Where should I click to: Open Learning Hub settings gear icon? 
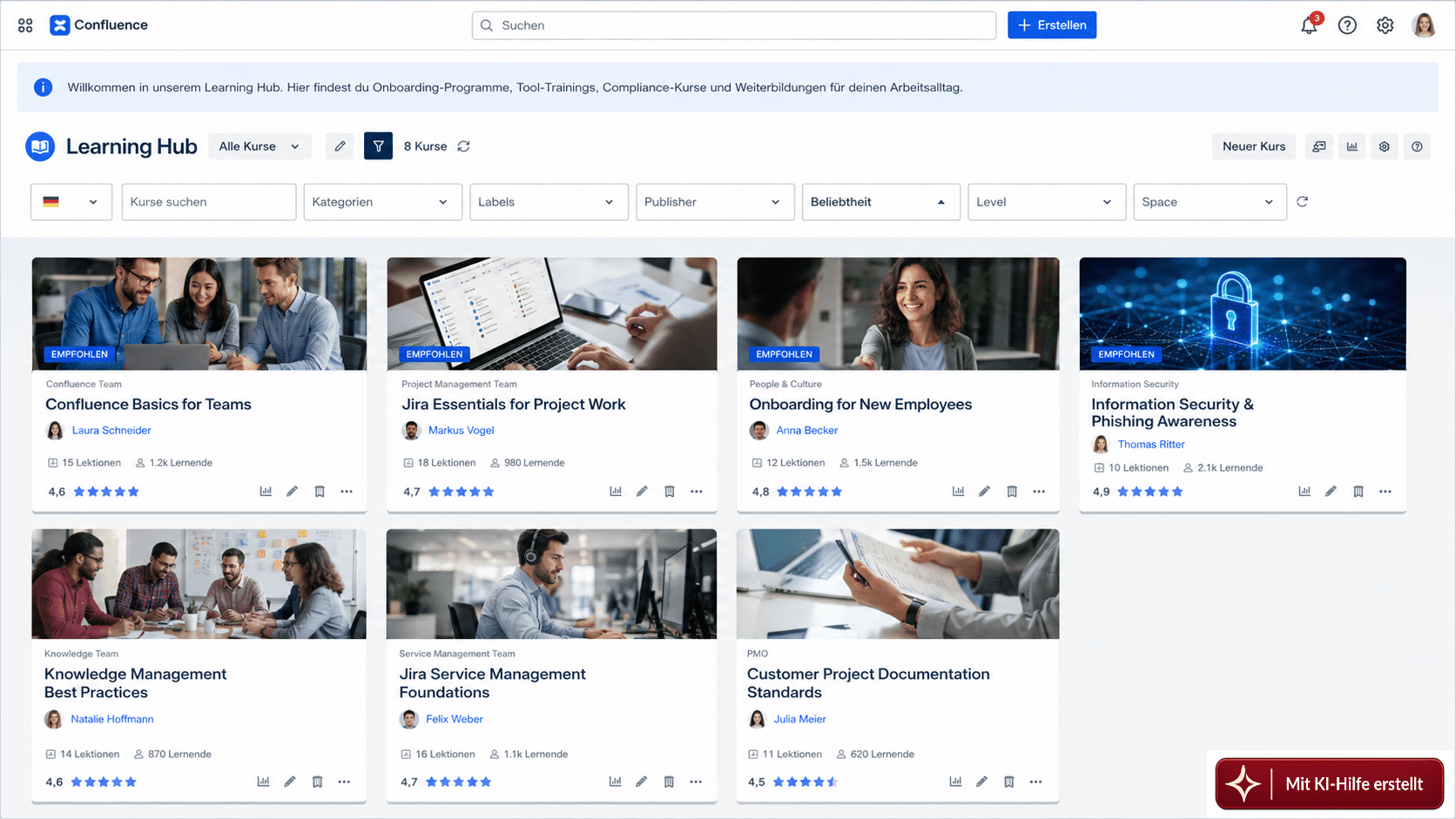pos(1384,146)
